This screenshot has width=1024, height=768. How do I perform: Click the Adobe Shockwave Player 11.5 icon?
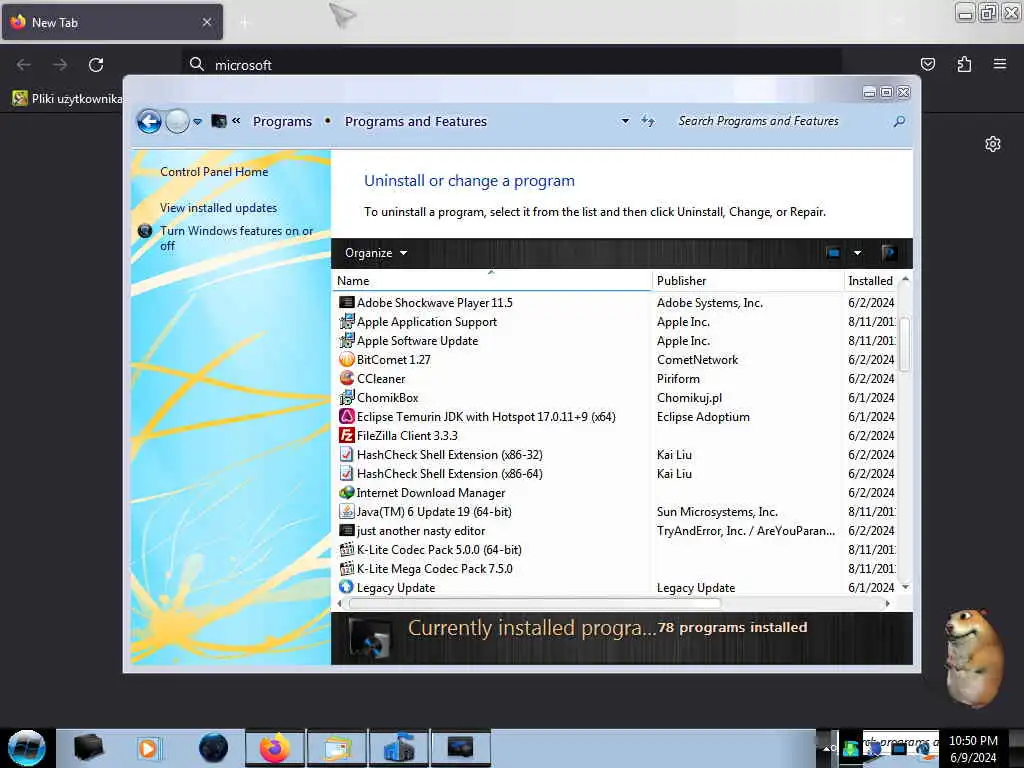[x=346, y=302]
